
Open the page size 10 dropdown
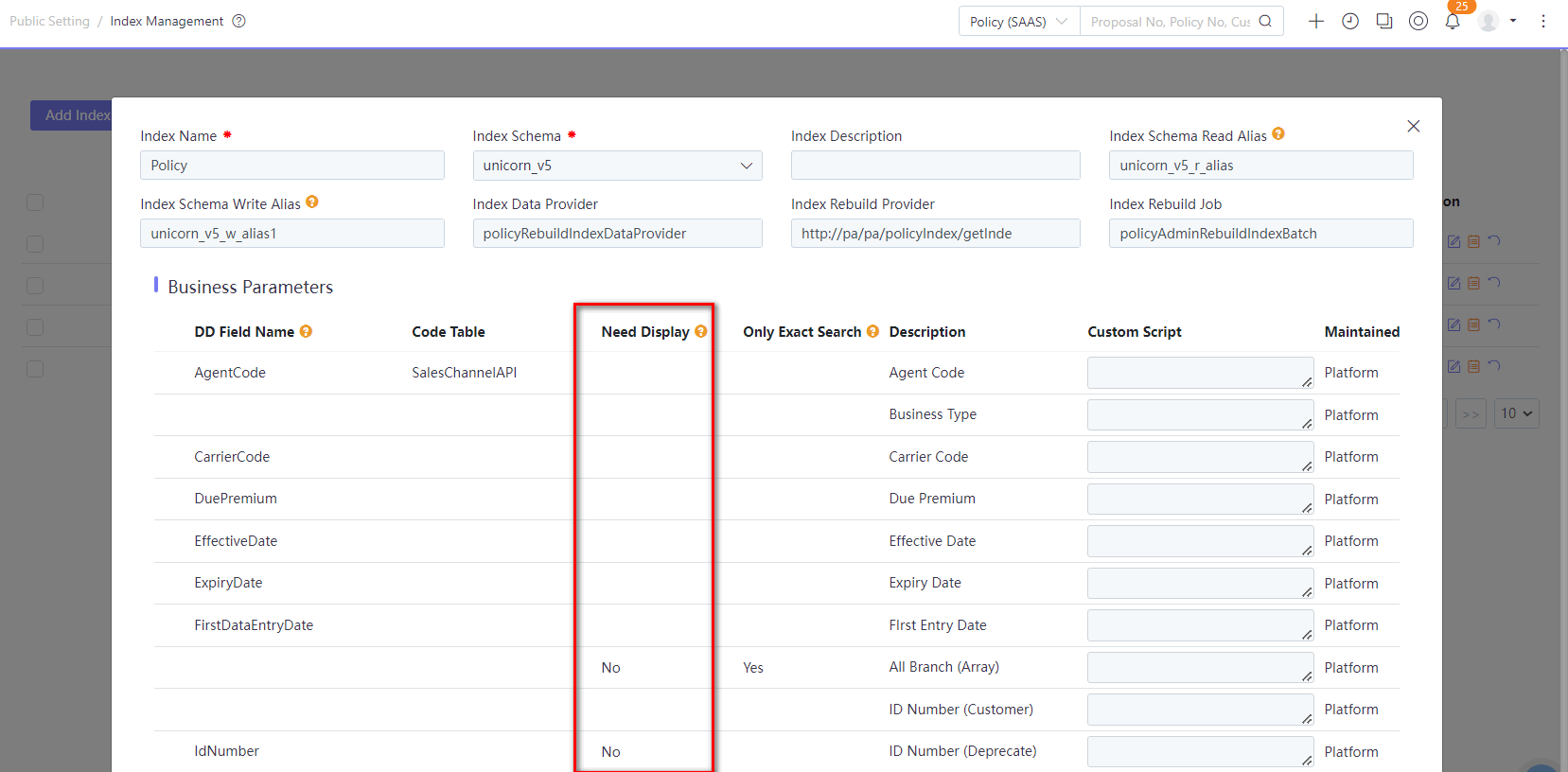[x=1516, y=413]
